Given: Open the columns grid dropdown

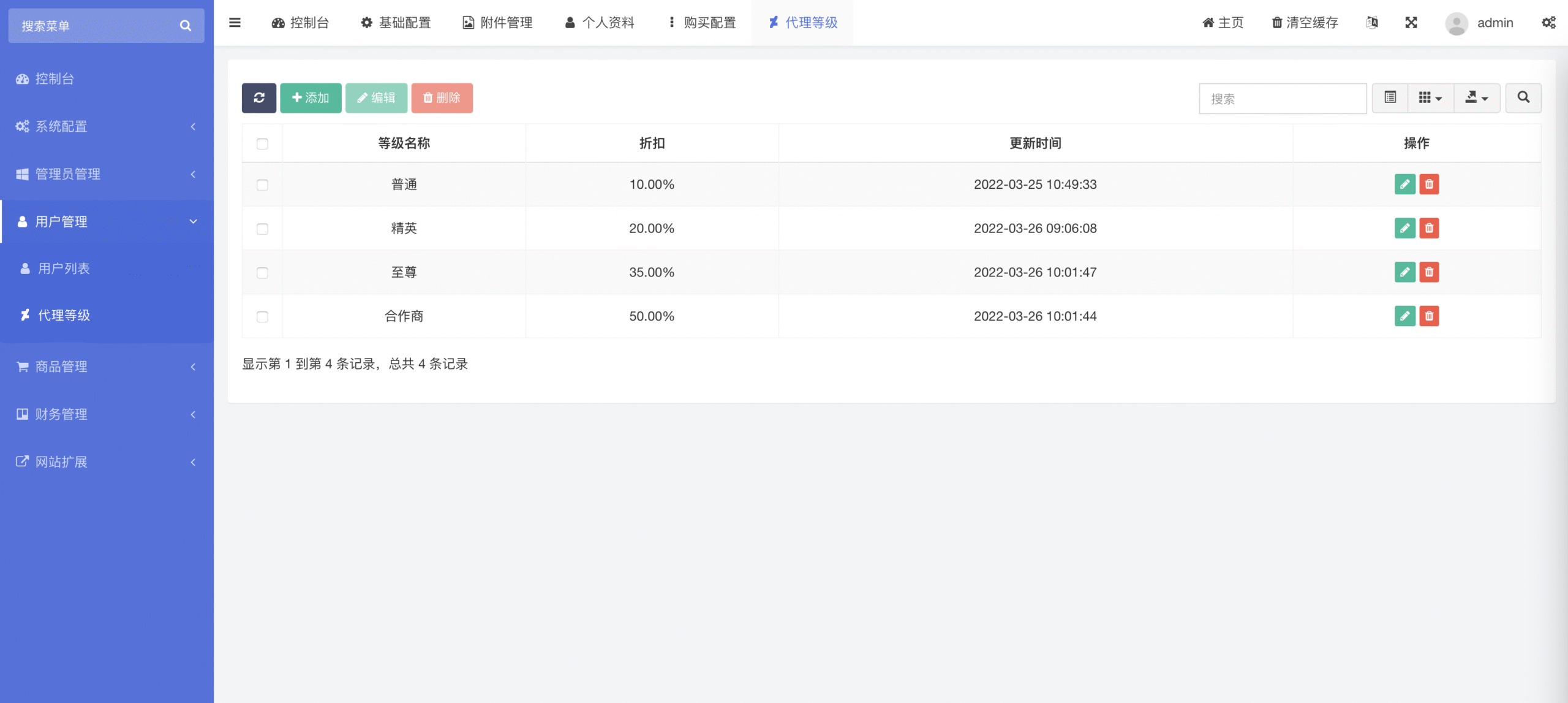Looking at the screenshot, I should tap(1430, 98).
